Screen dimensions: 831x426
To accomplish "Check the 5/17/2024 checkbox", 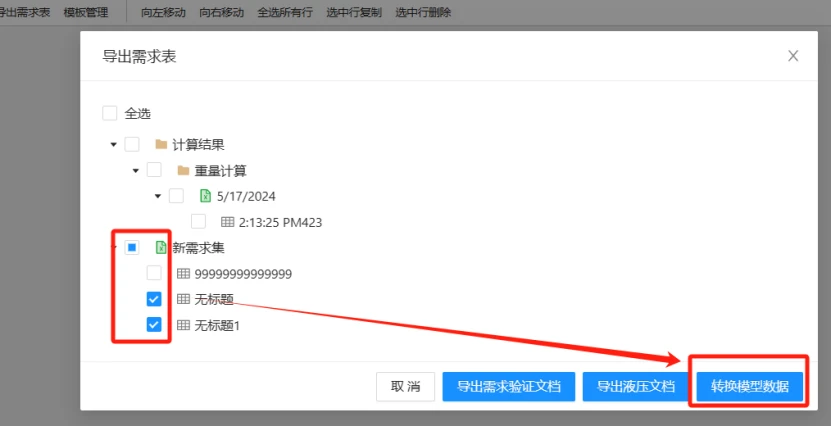I will [176, 196].
